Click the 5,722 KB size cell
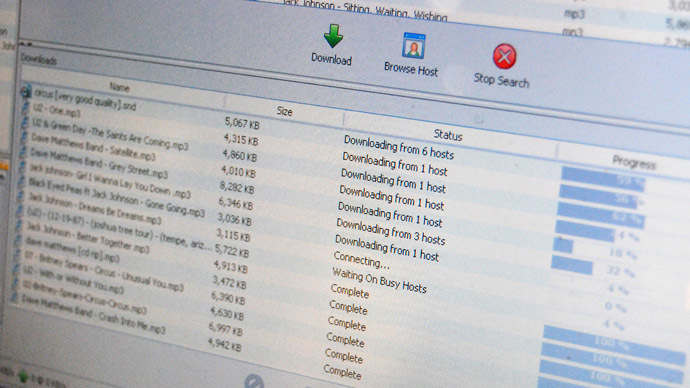Screen dimensions: 690x388 coord(232,251)
